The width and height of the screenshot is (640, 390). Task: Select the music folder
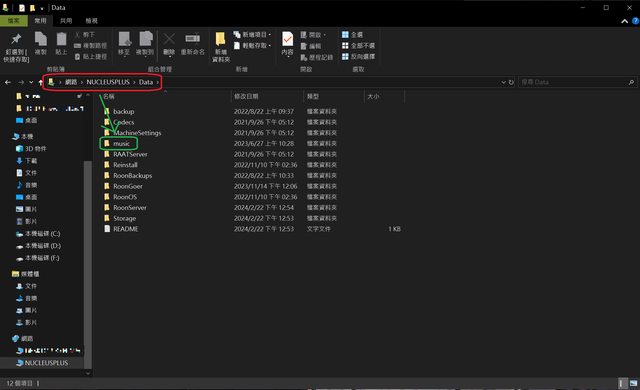coord(121,144)
